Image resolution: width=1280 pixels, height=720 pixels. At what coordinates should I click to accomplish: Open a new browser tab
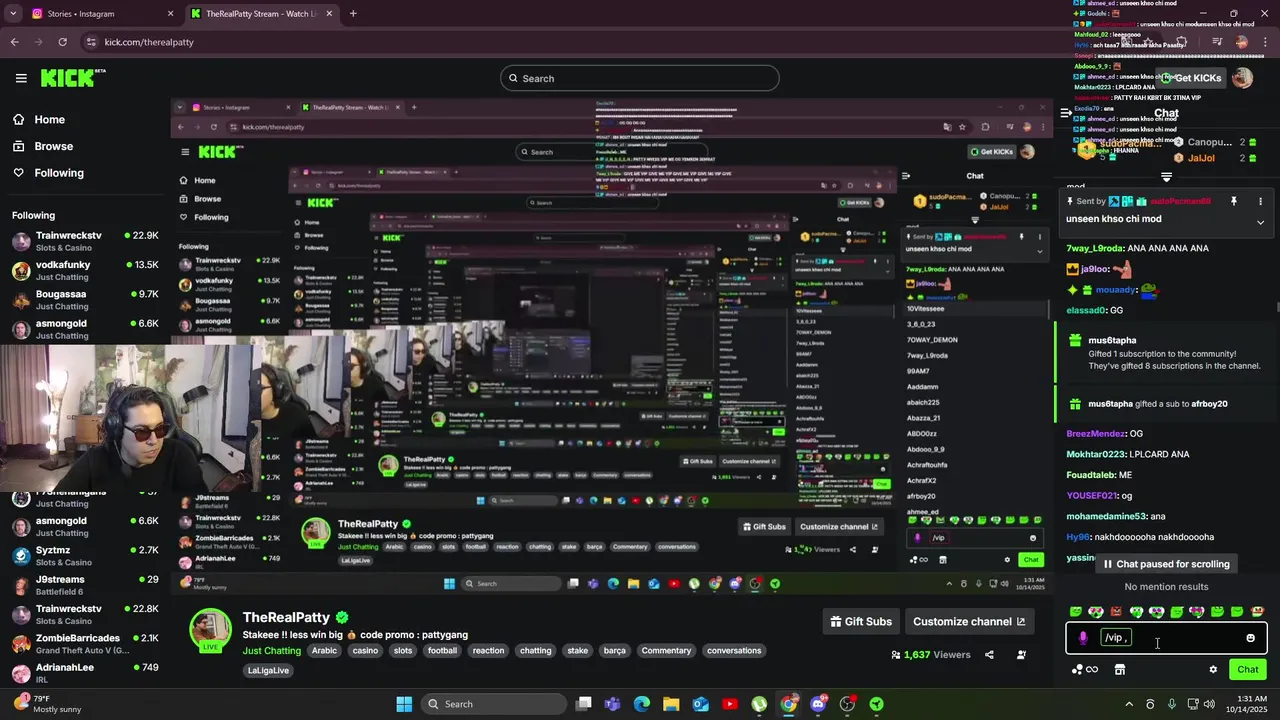pyautogui.click(x=353, y=14)
